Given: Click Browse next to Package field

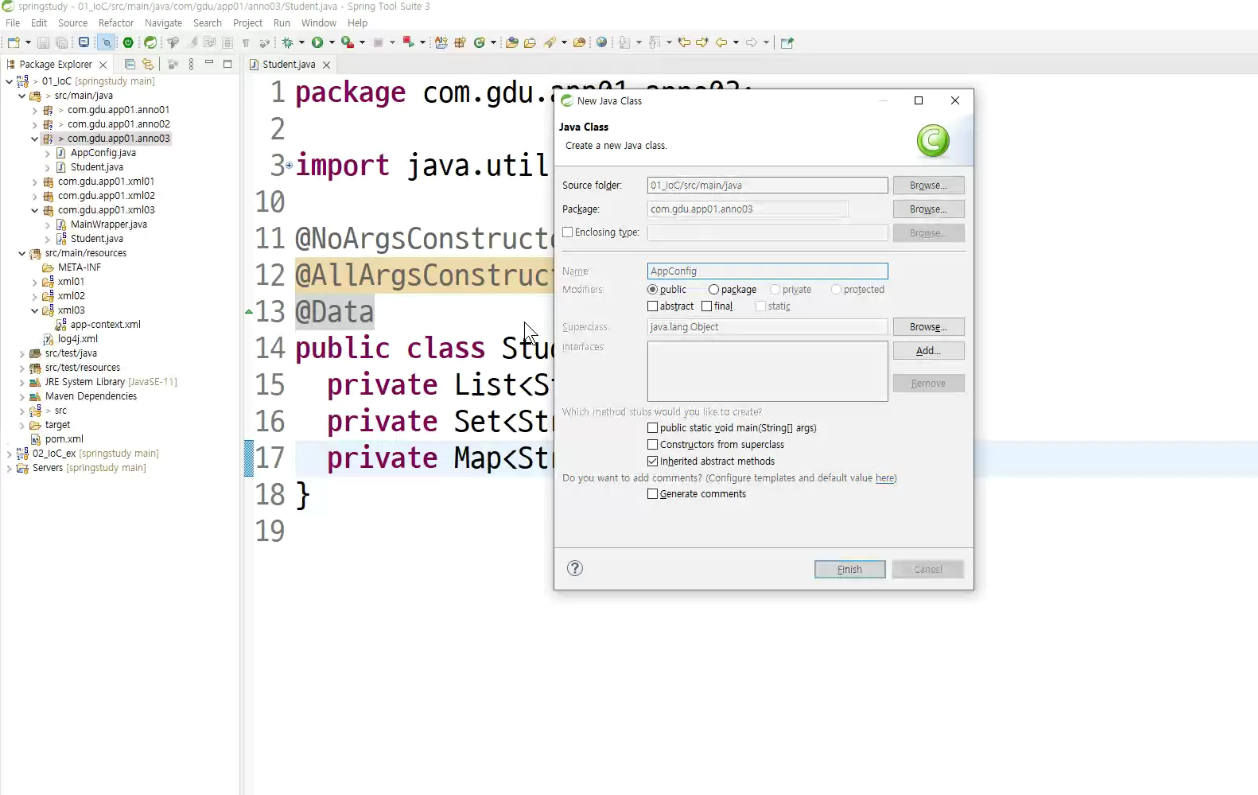Looking at the screenshot, I should coord(928,209).
